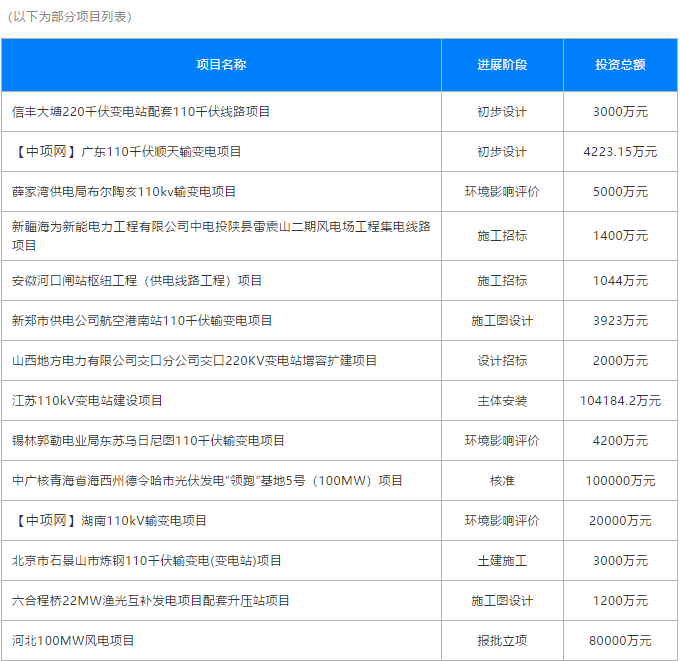
Task: Open 河北100MW风电项目
Action: 73,640
